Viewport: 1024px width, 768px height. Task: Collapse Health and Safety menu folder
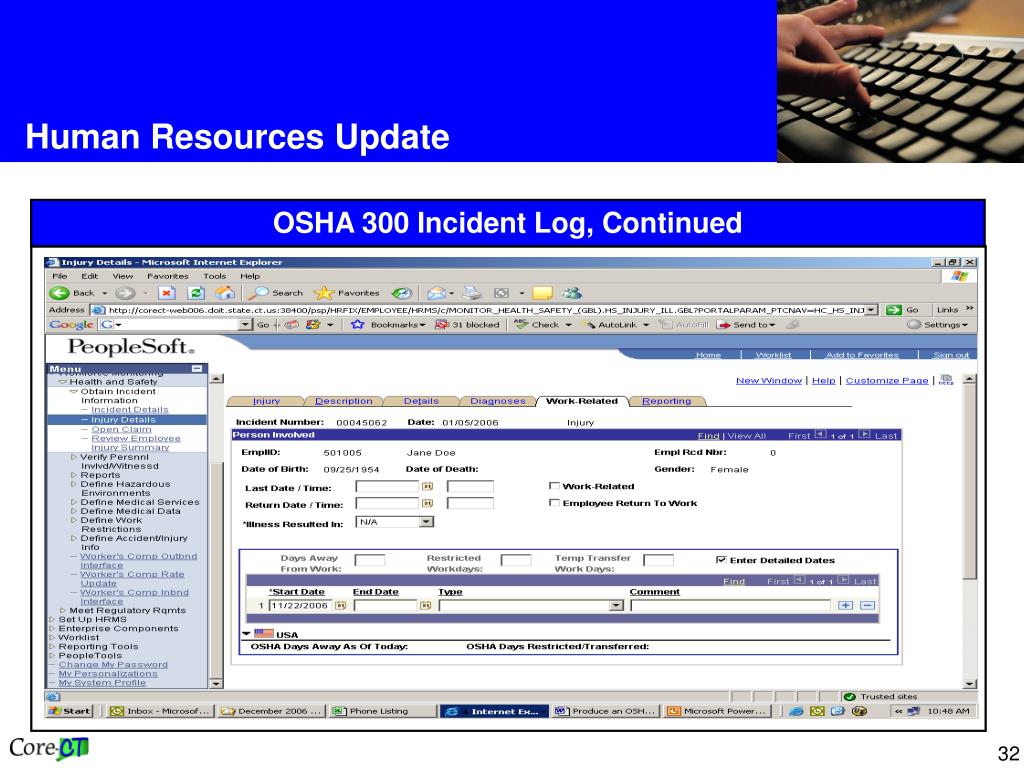click(63, 382)
